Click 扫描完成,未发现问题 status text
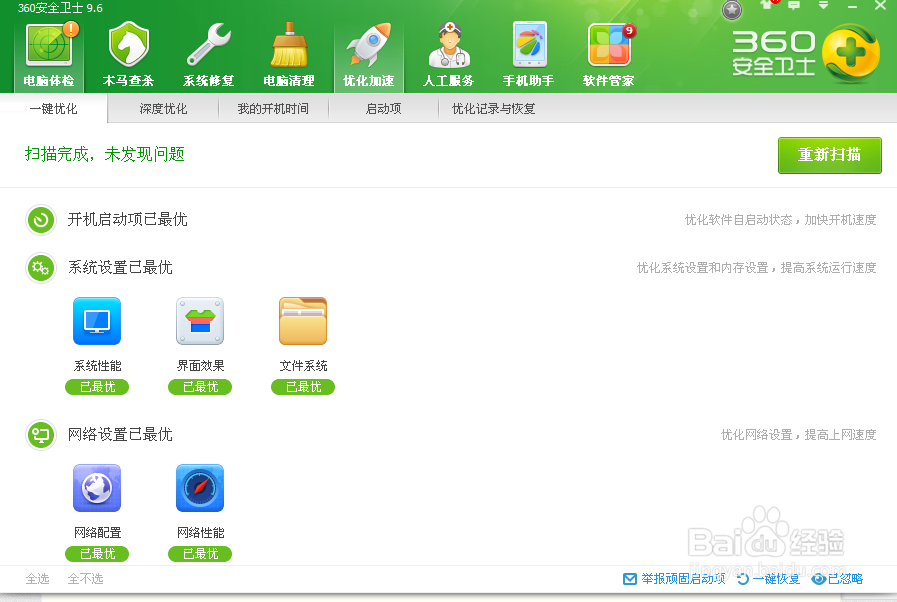The image size is (897, 602). coord(105,155)
